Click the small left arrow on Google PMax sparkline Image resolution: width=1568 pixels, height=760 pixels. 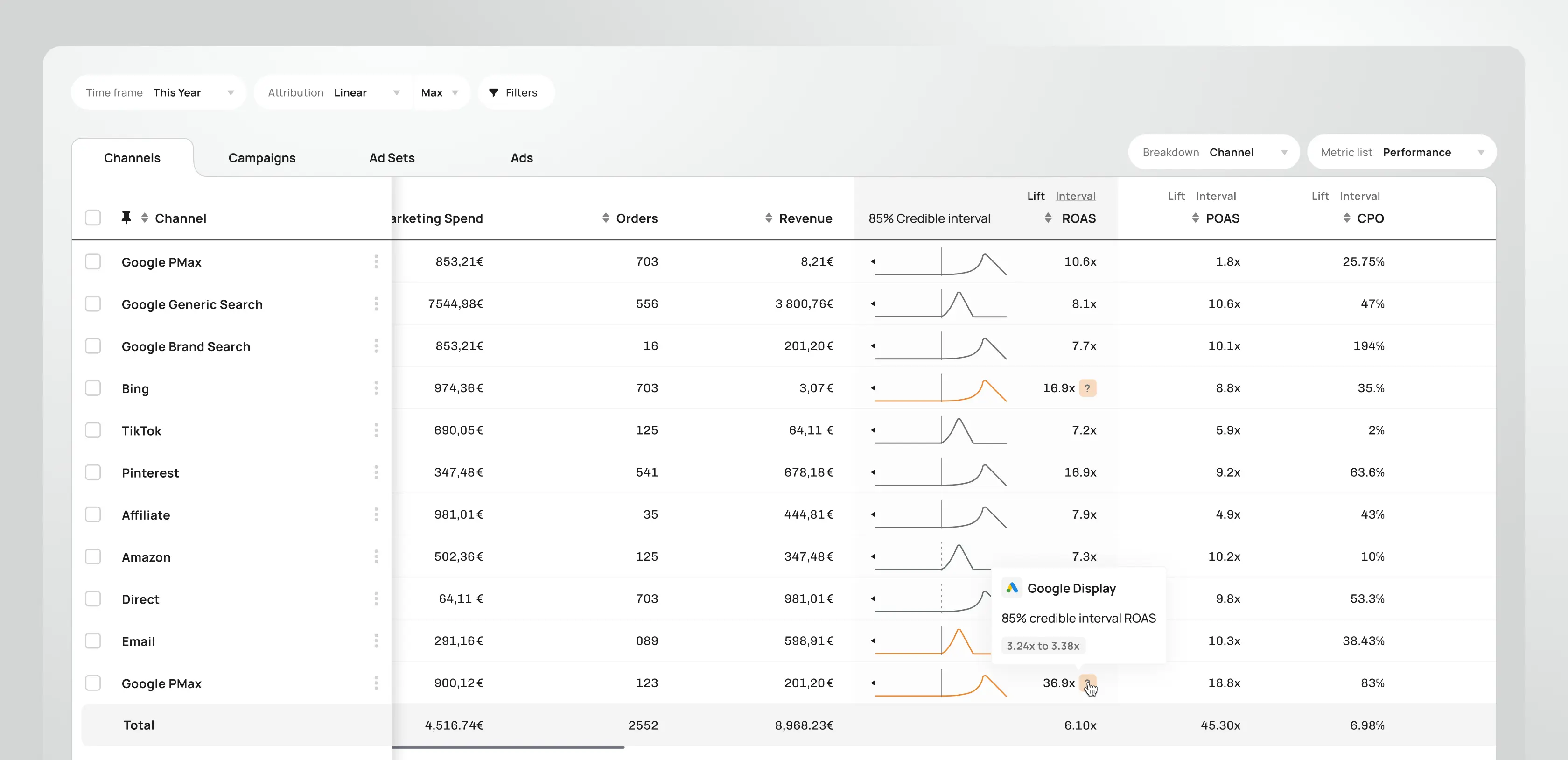pos(873,262)
